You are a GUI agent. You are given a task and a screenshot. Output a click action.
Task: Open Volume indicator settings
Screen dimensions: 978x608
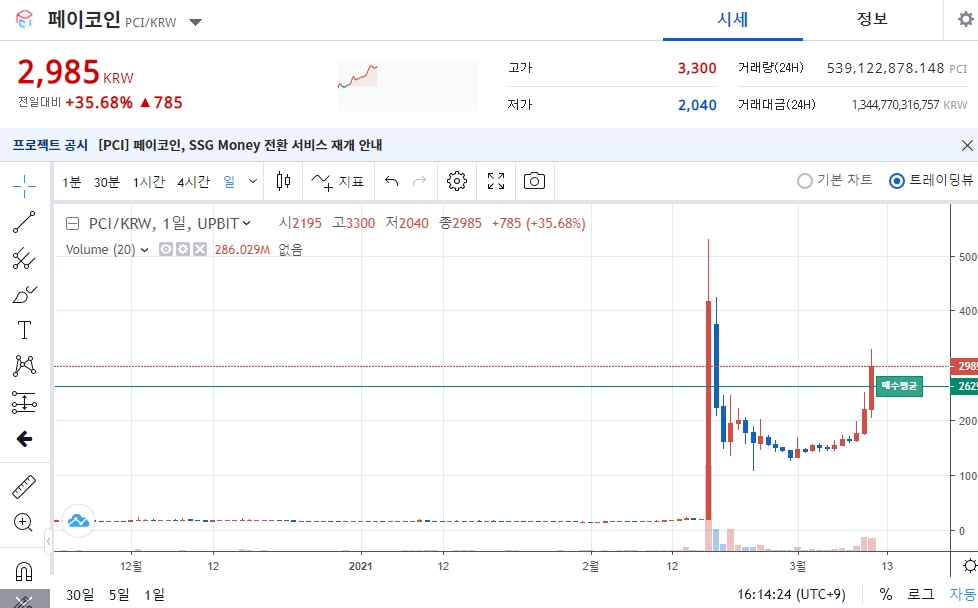[x=183, y=249]
